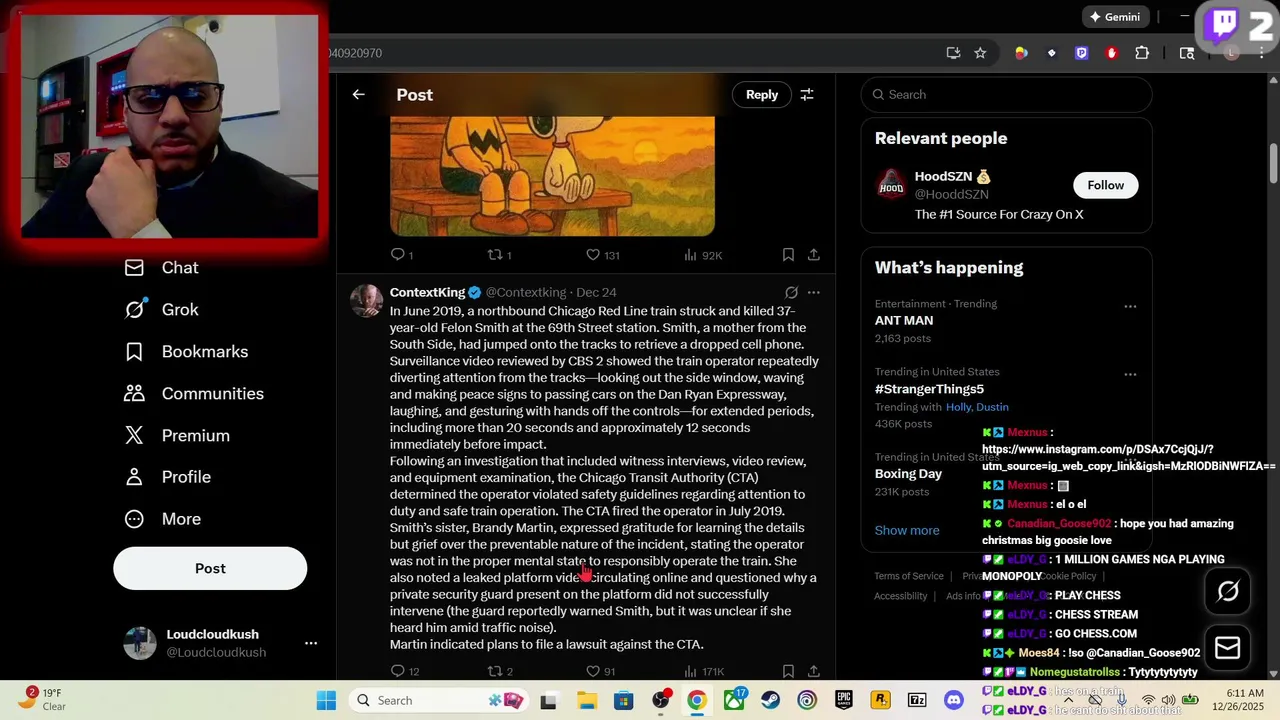Open ContextKing profile avatar

pos(366,300)
